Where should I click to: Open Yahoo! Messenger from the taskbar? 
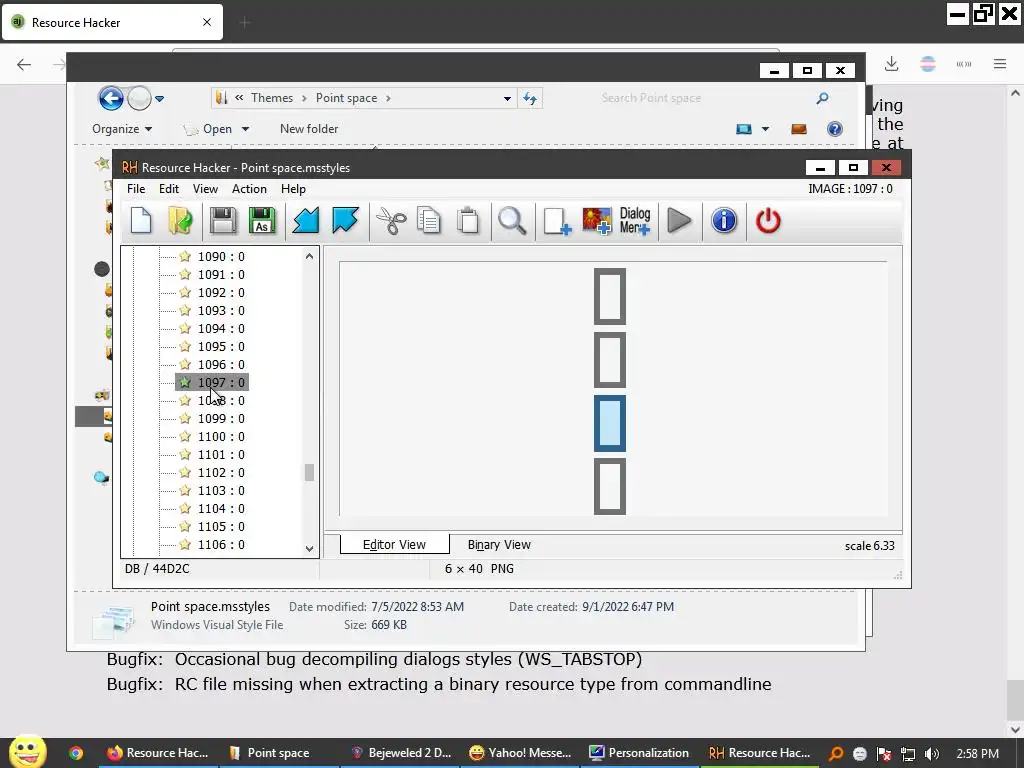(x=520, y=753)
